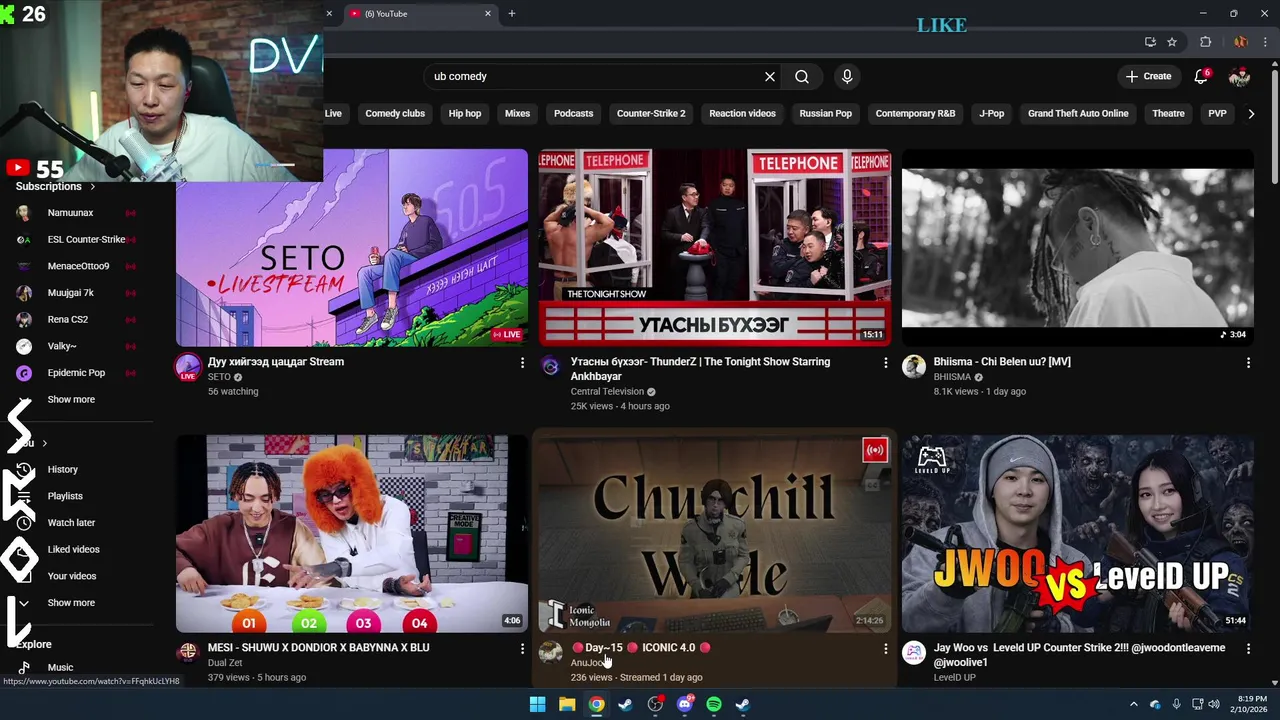Open the account avatar menu
This screenshot has width=1280, height=720.
click(x=1239, y=76)
